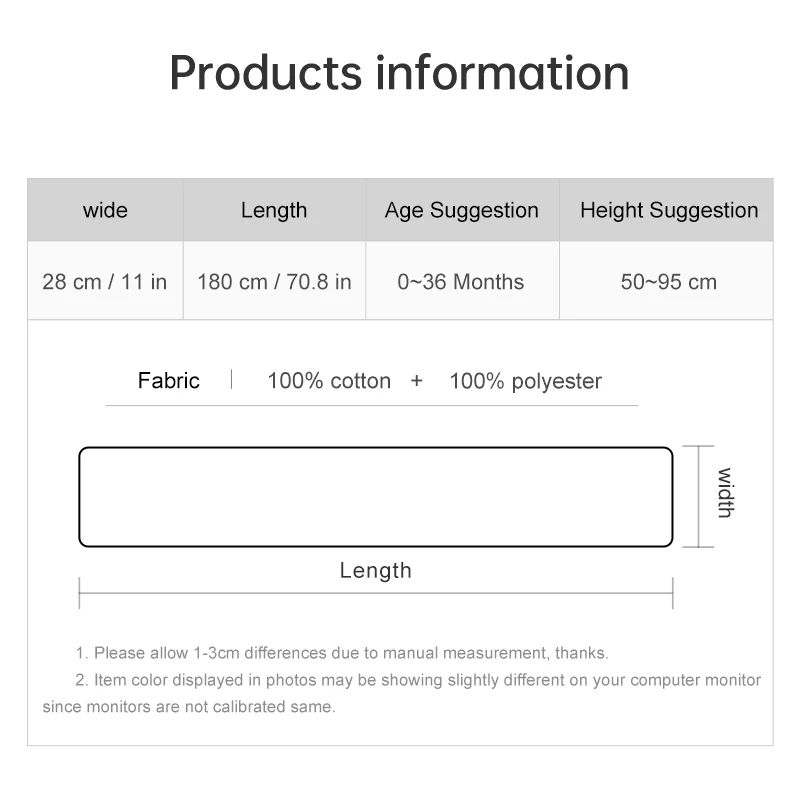
Task: Select the "Length" label under the diagram
Action: pos(375,570)
